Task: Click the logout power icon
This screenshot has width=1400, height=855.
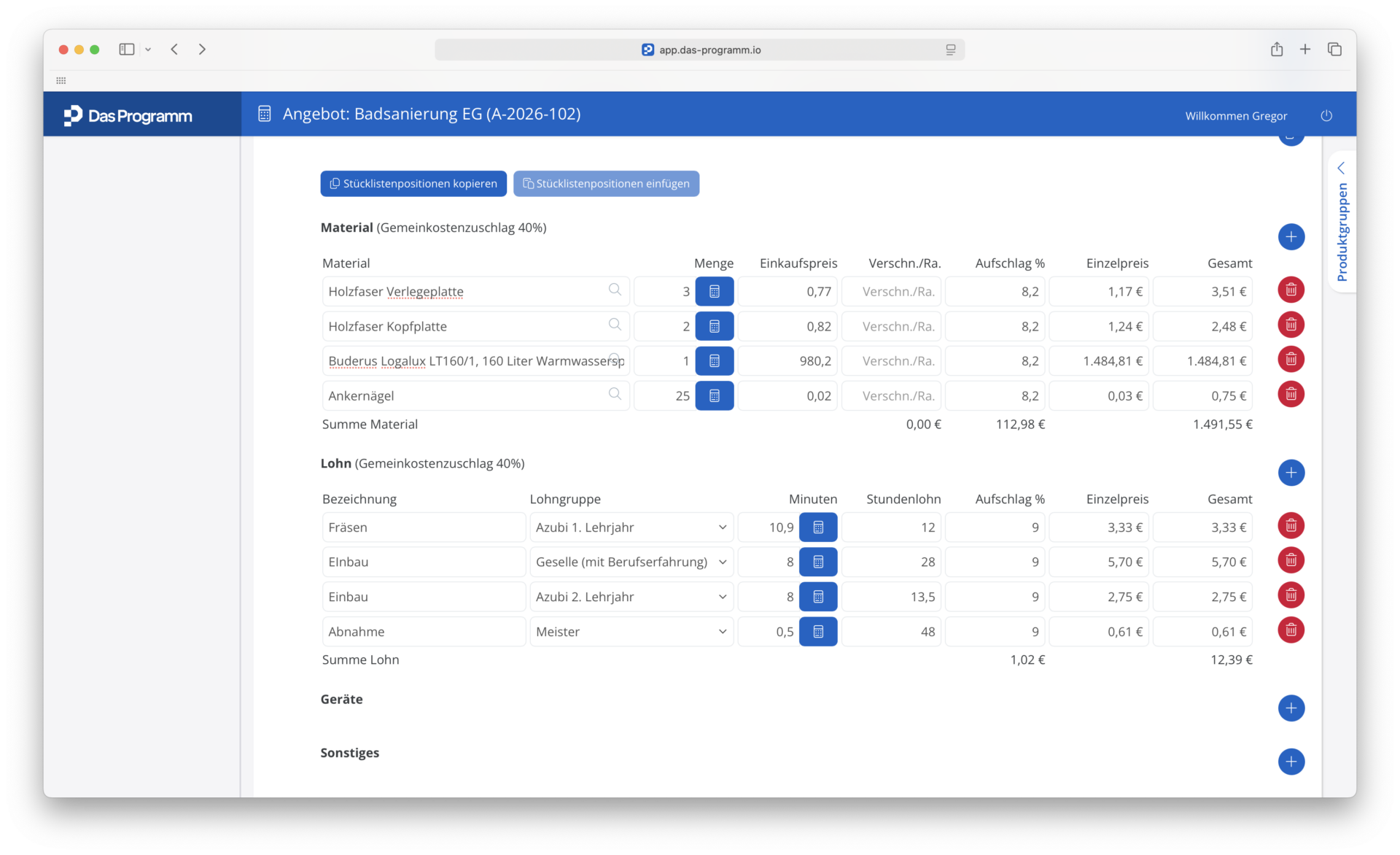Action: click(x=1326, y=116)
